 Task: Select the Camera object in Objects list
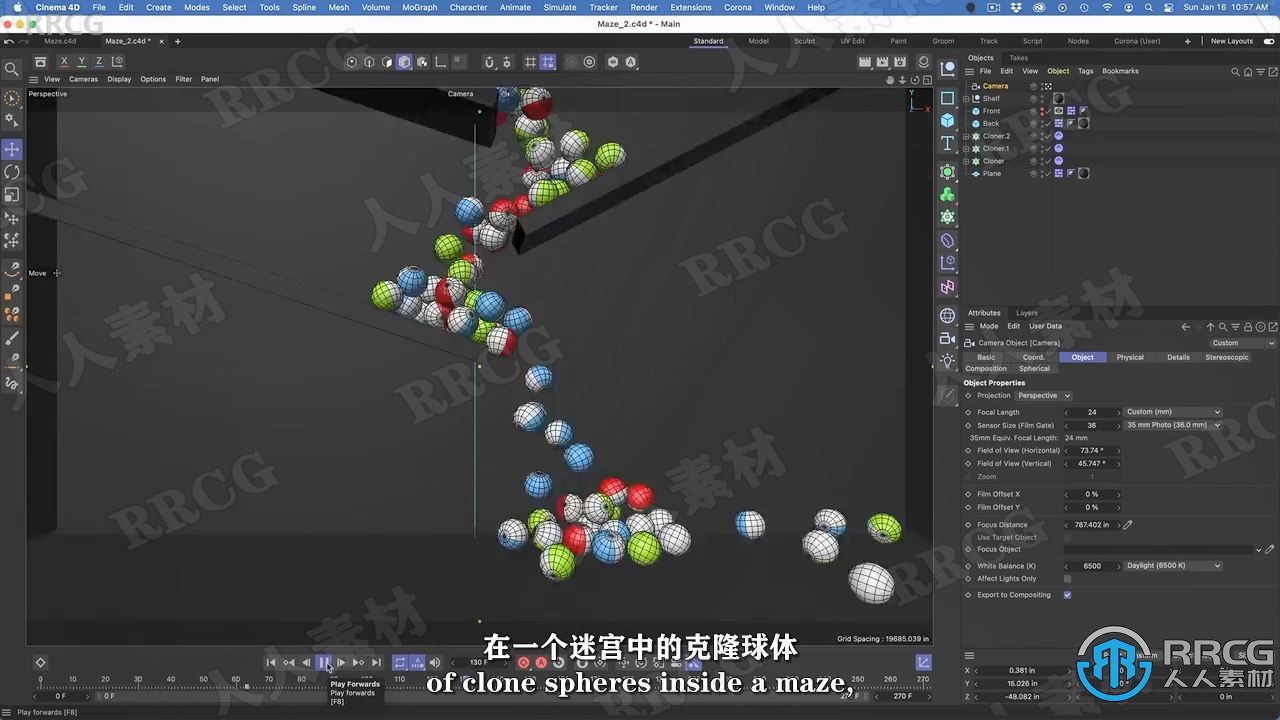click(x=995, y=86)
